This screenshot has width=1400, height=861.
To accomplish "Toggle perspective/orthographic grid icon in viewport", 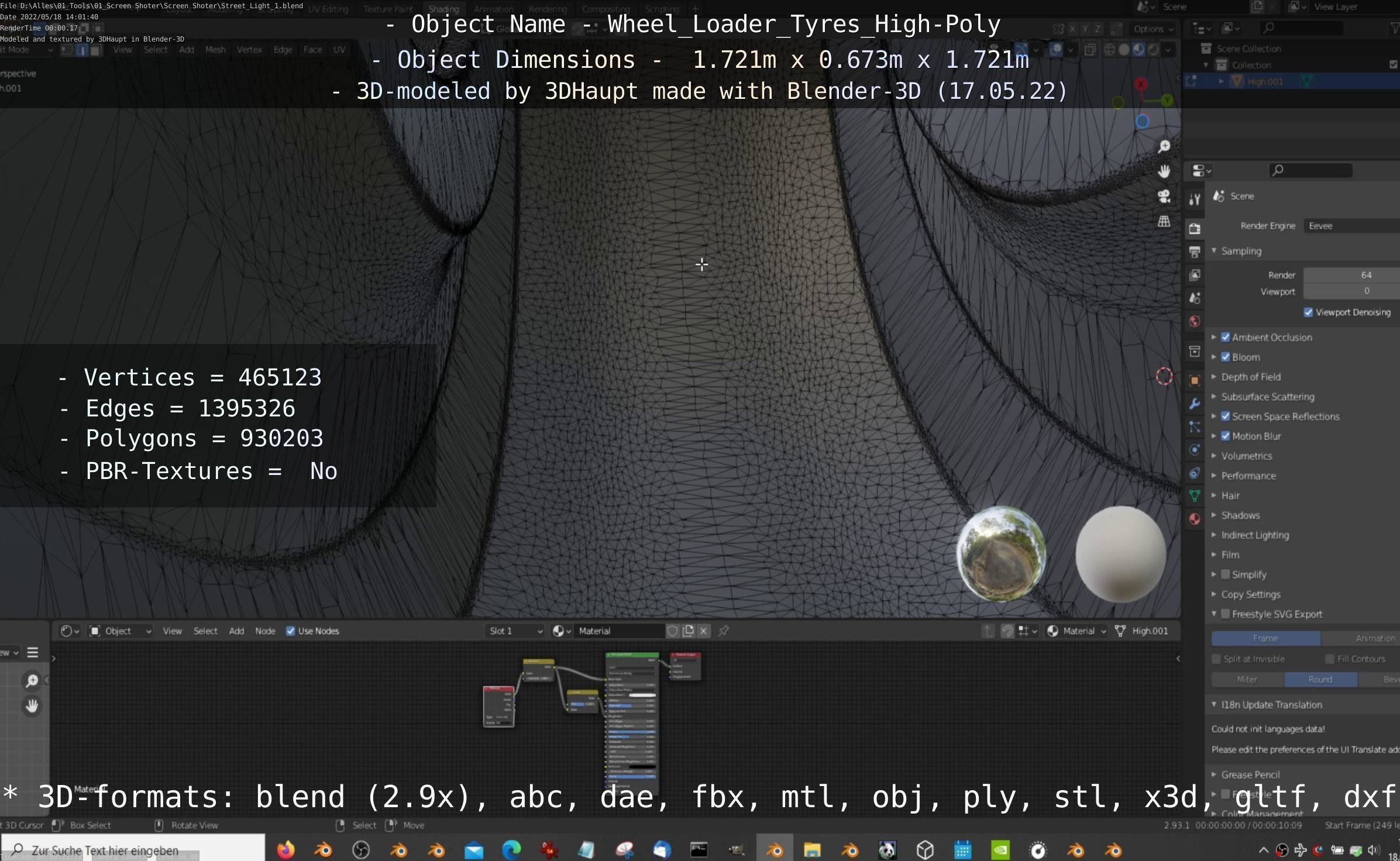I will point(1164,221).
